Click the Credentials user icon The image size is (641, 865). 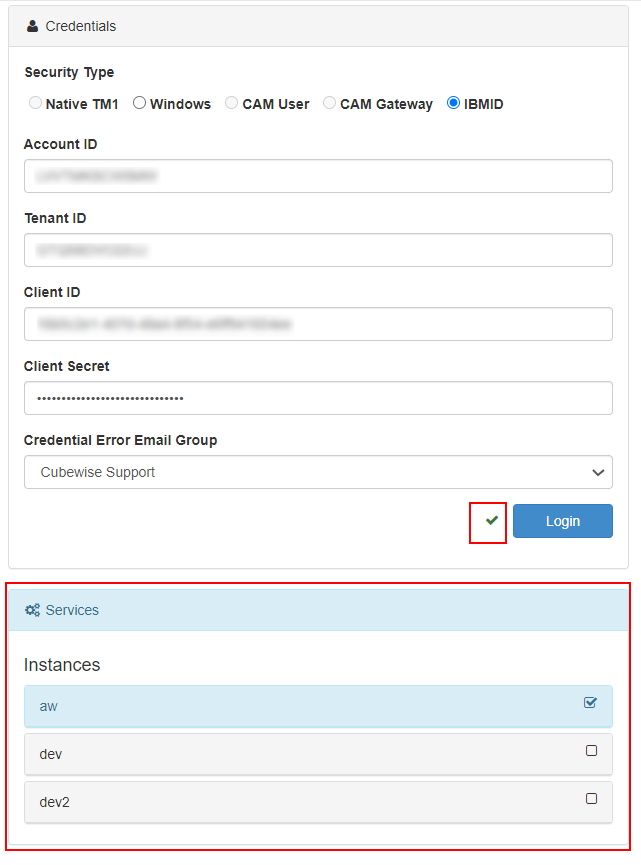click(32, 26)
